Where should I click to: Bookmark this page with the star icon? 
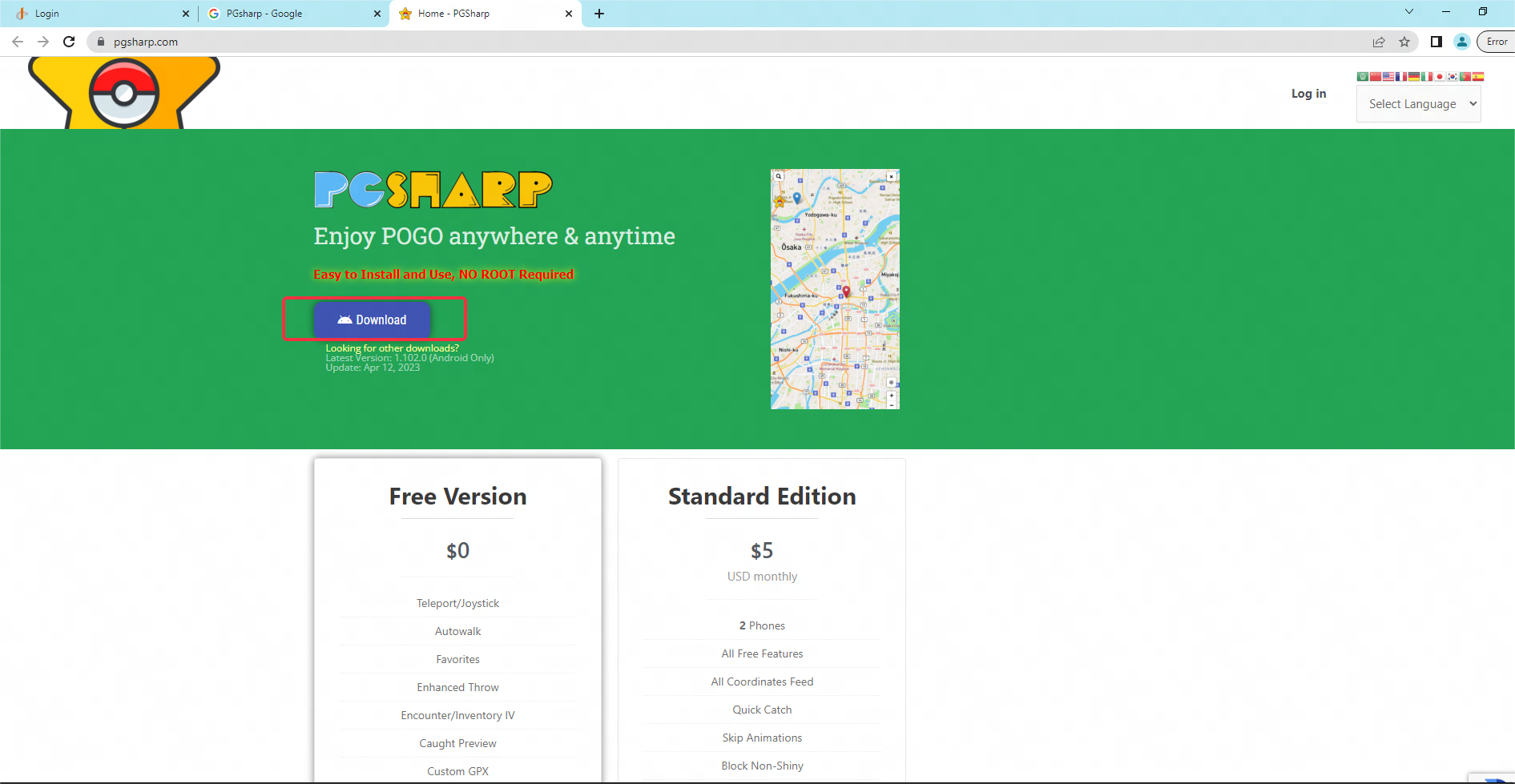coord(1404,42)
